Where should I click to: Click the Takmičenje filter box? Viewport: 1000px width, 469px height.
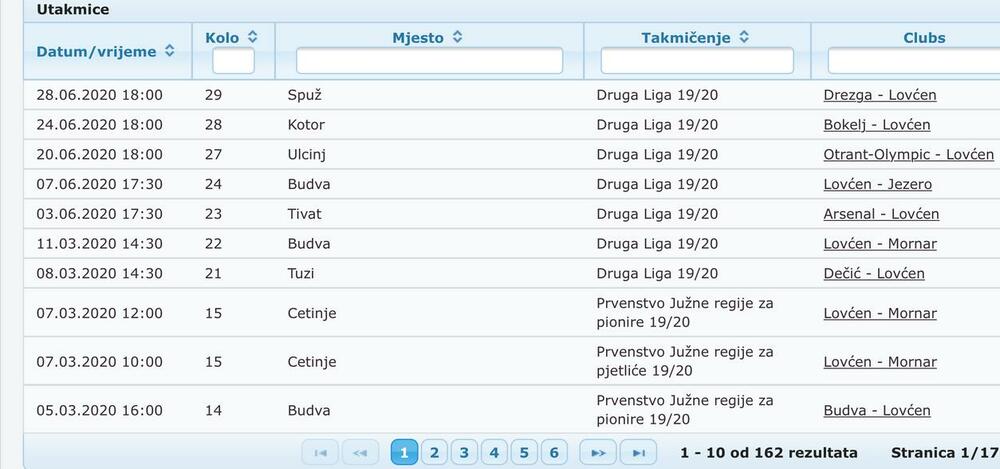697,62
